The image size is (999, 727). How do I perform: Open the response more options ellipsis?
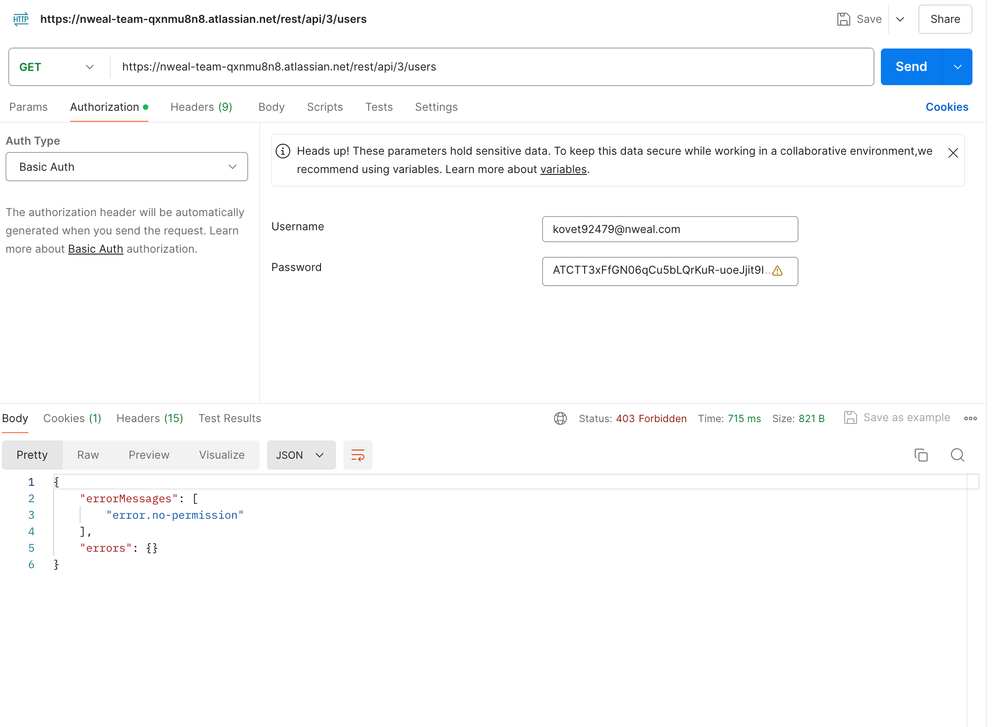pyautogui.click(x=970, y=419)
